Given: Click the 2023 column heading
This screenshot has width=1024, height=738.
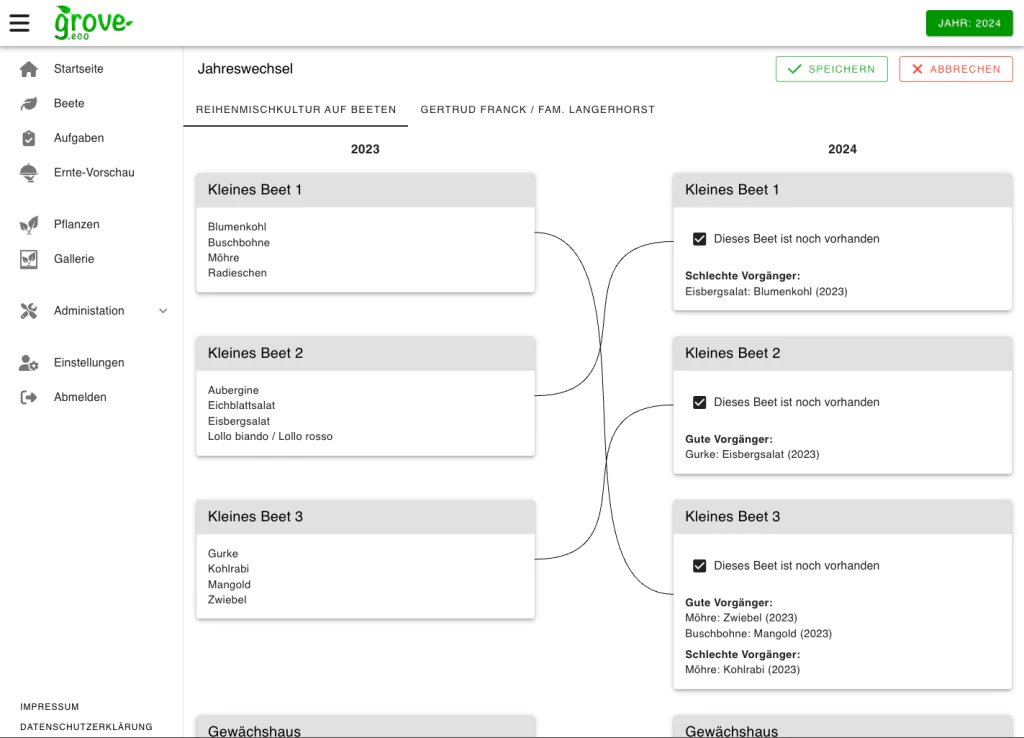Looking at the screenshot, I should tap(365, 149).
